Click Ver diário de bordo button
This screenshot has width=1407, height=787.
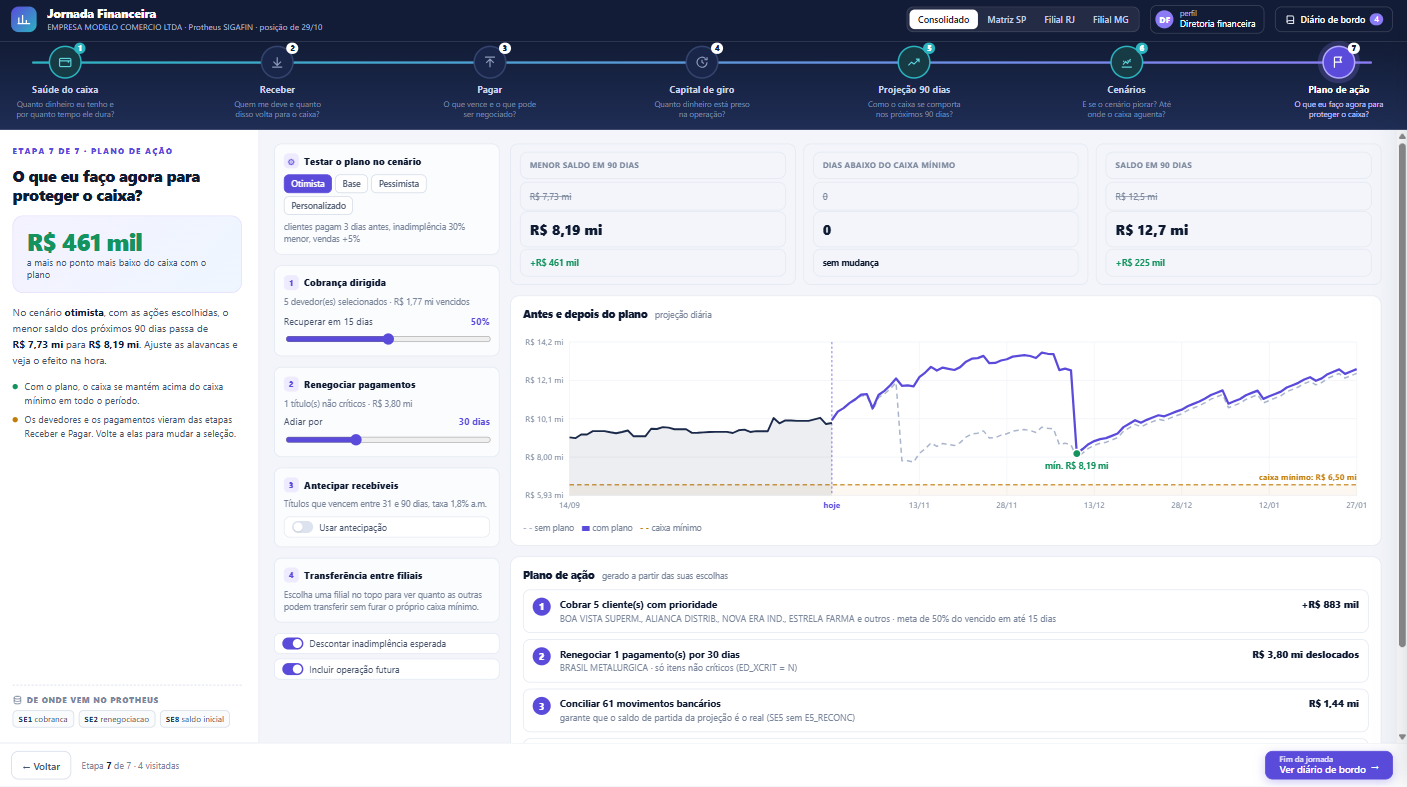coord(1328,765)
